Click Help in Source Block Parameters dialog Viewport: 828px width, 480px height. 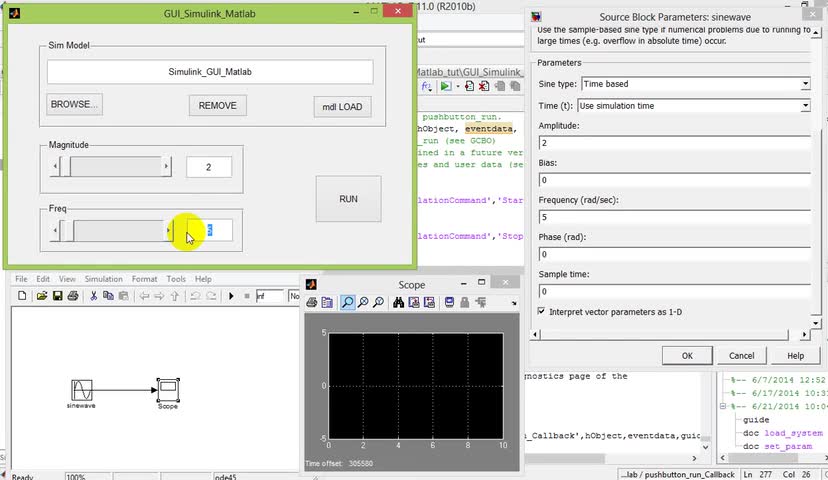click(x=795, y=356)
